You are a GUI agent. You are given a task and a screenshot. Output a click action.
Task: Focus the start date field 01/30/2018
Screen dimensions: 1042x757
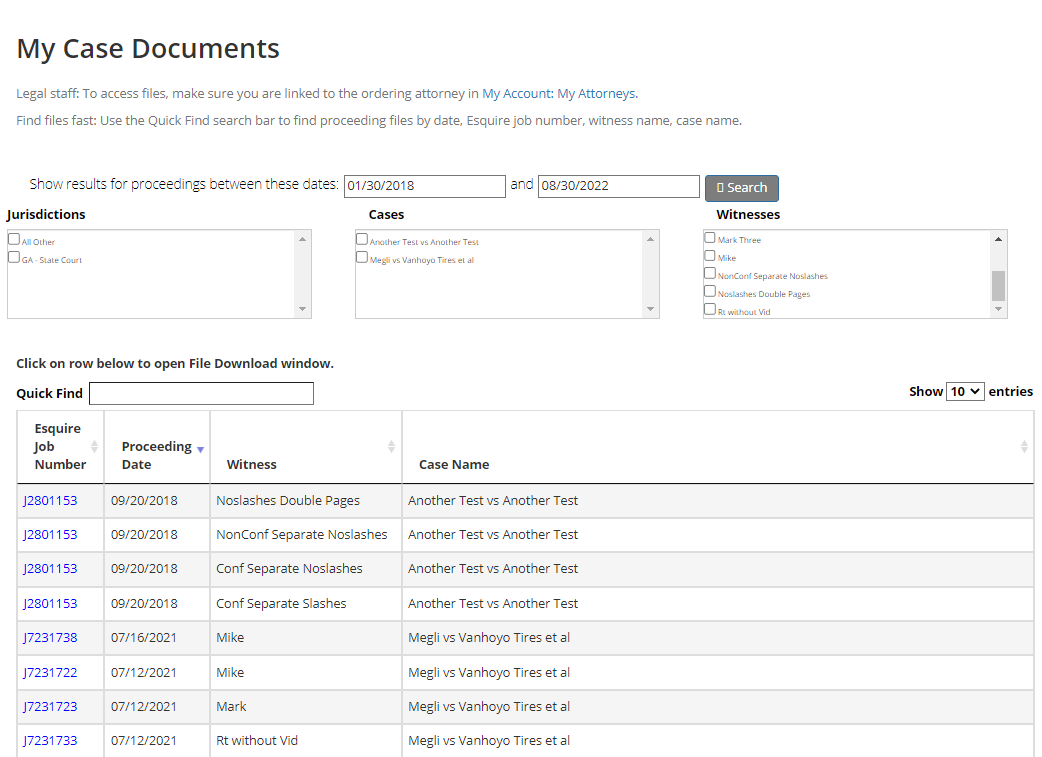tap(425, 187)
